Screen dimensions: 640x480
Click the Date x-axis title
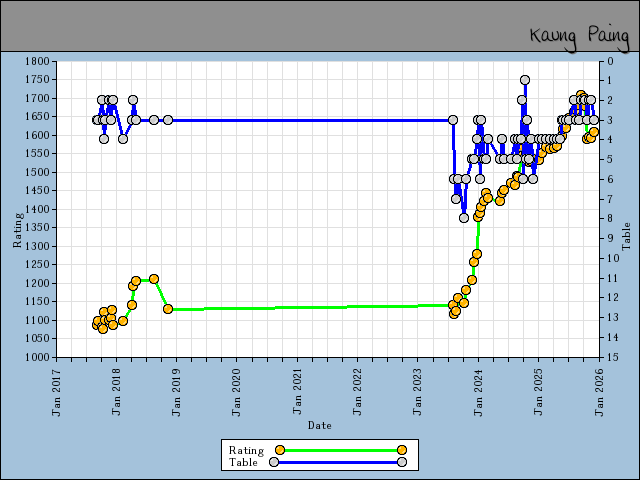[x=319, y=425]
